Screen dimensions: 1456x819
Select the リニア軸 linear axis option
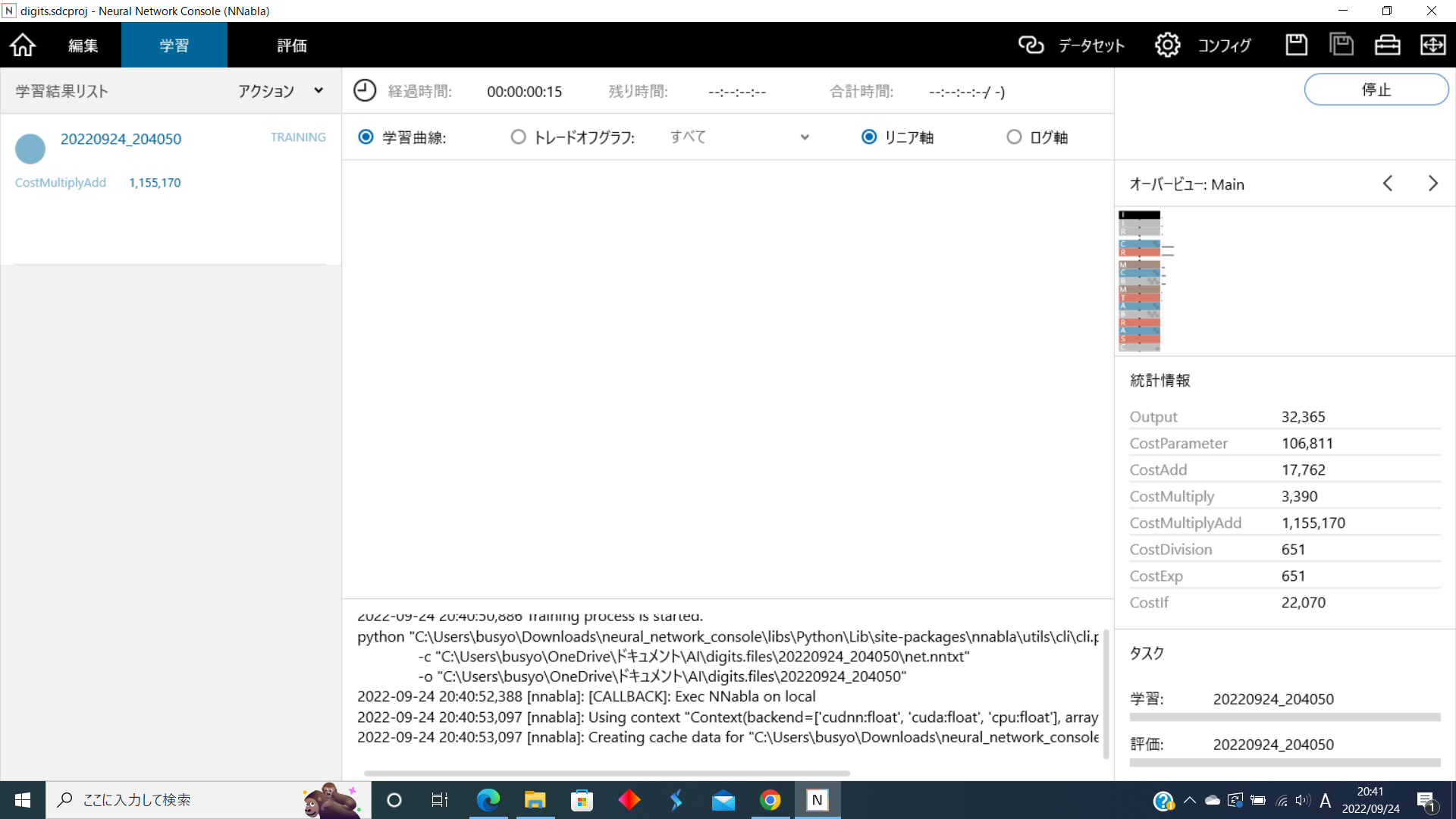869,137
